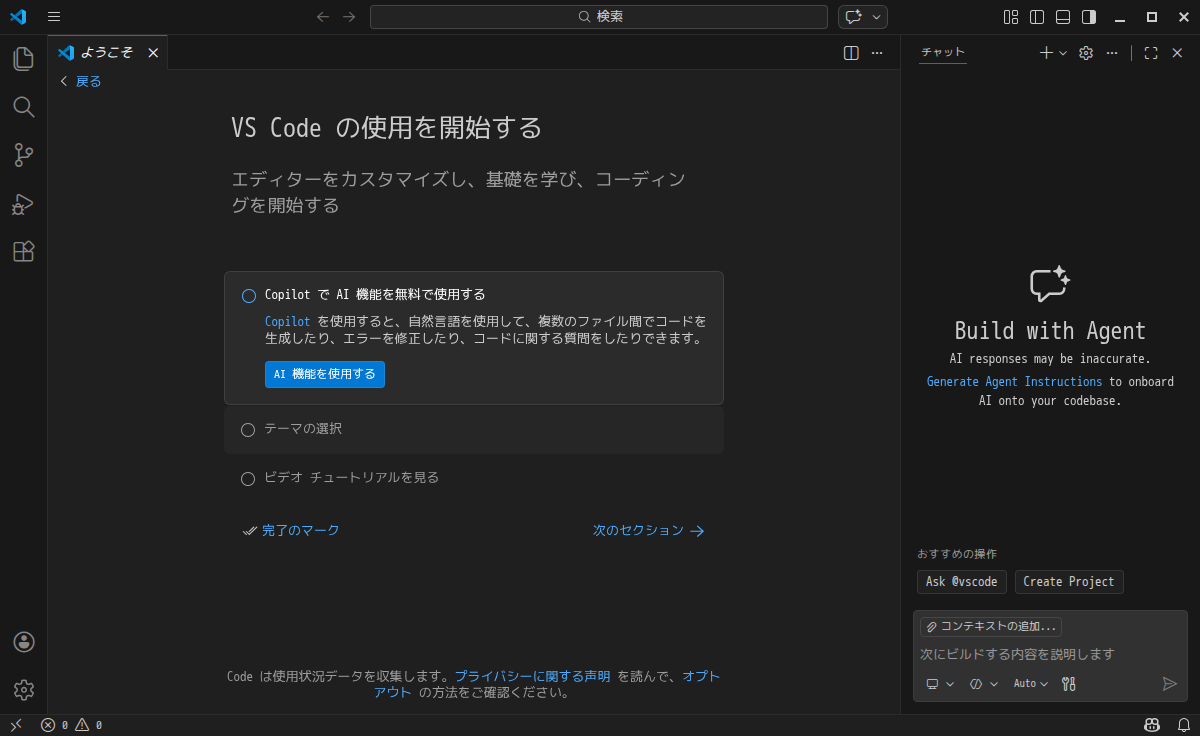
Task: Open Copilot status icon in status bar
Action: point(1152,725)
